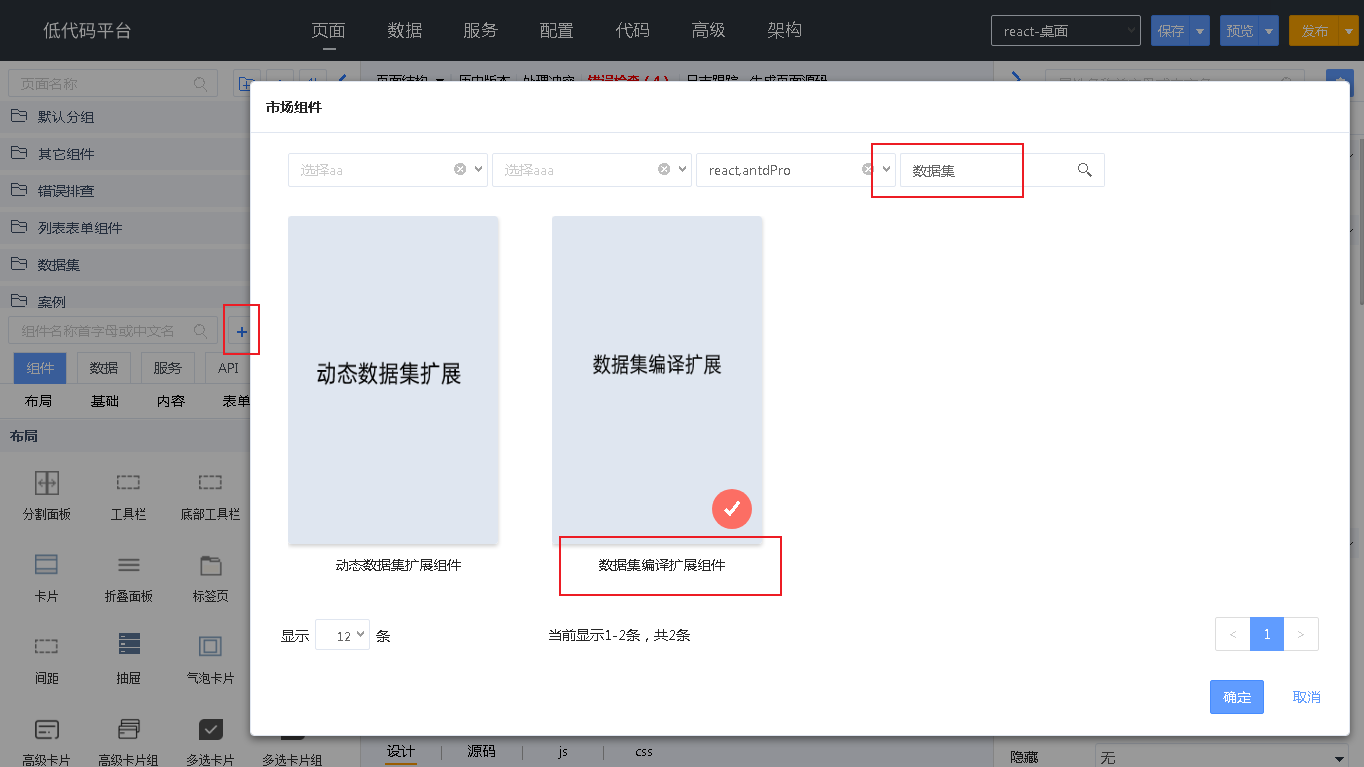Image resolution: width=1364 pixels, height=767 pixels.
Task: Click the 预览 preview button
Action: coord(1240,31)
